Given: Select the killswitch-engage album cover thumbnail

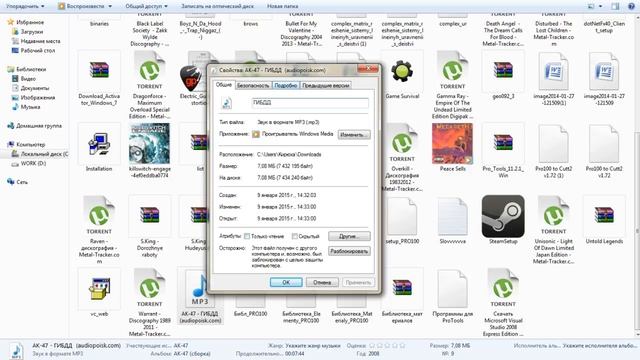Looking at the screenshot, I should tap(150, 144).
